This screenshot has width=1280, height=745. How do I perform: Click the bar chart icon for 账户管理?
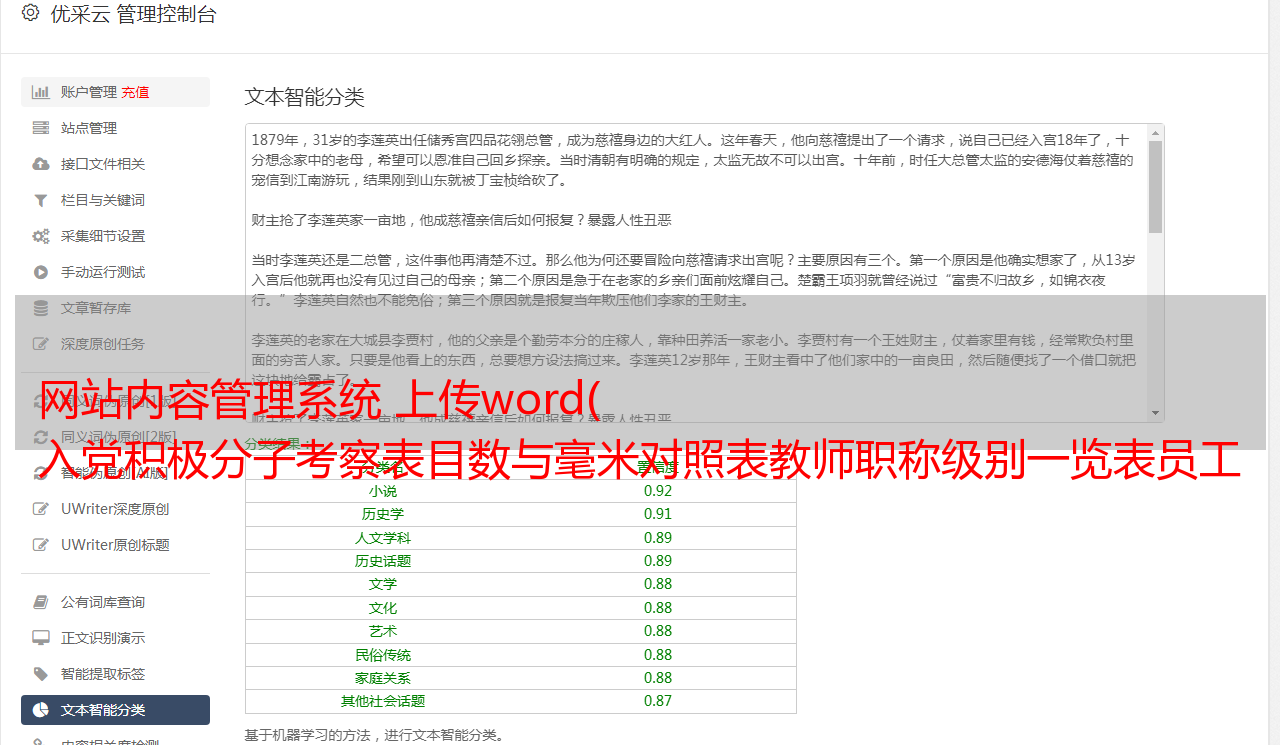point(41,92)
